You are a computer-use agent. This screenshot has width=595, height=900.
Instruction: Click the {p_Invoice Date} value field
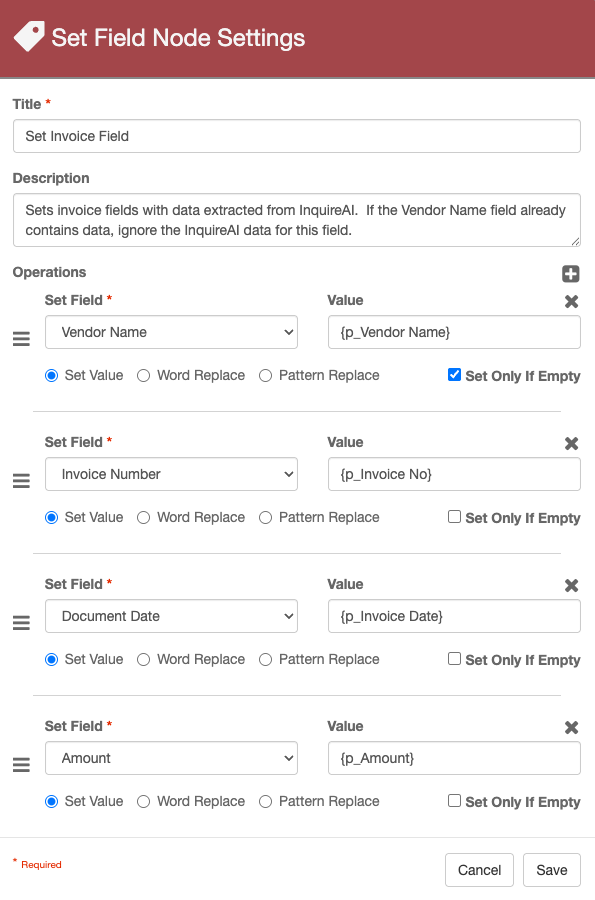454,616
